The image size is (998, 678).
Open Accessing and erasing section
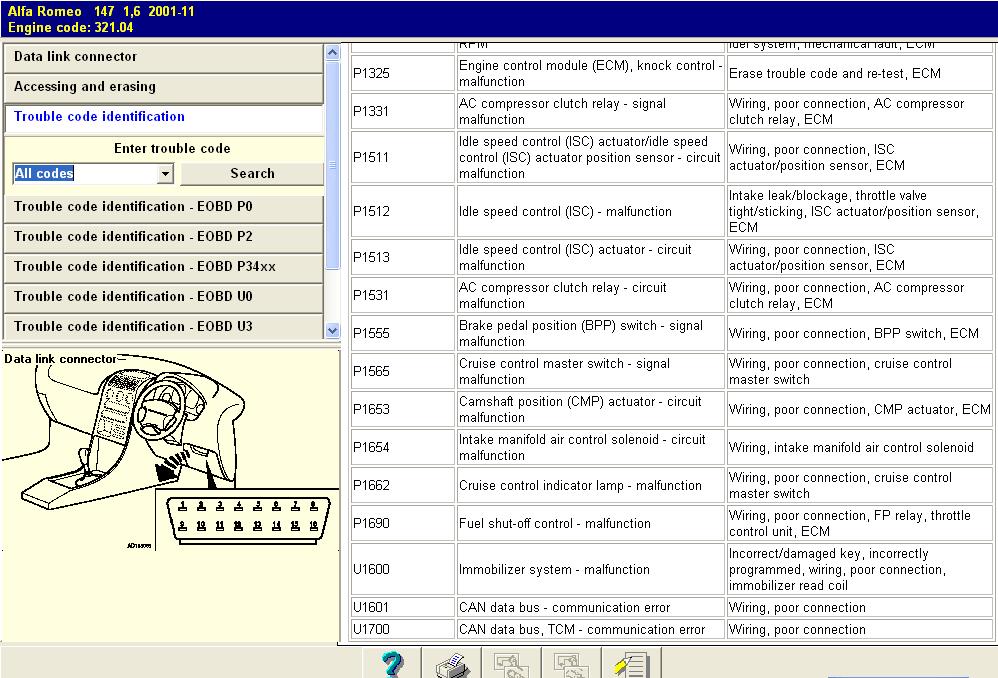pos(164,87)
